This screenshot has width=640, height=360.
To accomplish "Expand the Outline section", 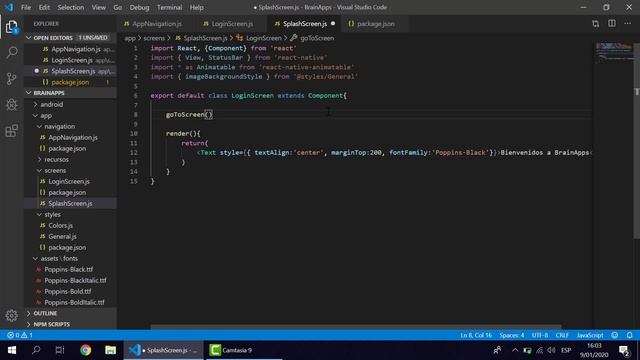I will (x=45, y=313).
